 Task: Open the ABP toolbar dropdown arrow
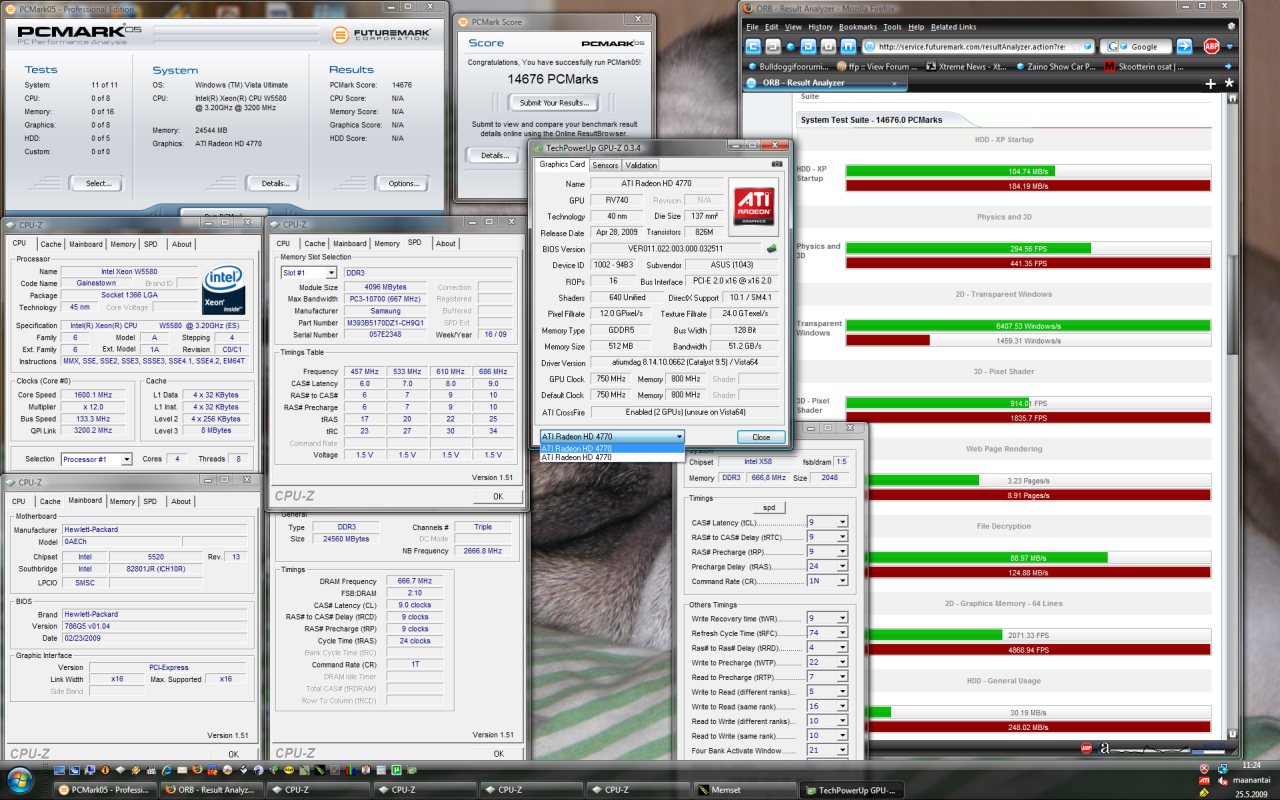pyautogui.click(x=1229, y=47)
